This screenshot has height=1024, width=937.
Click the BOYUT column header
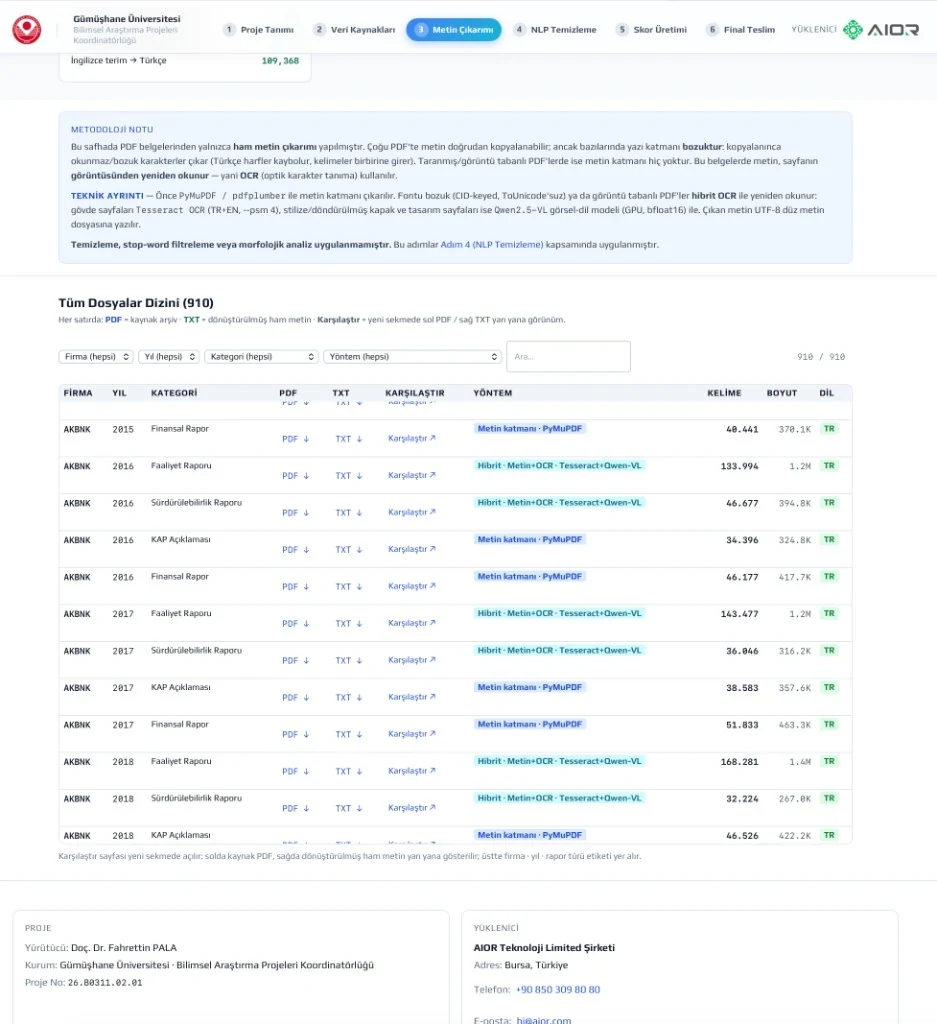click(x=782, y=393)
